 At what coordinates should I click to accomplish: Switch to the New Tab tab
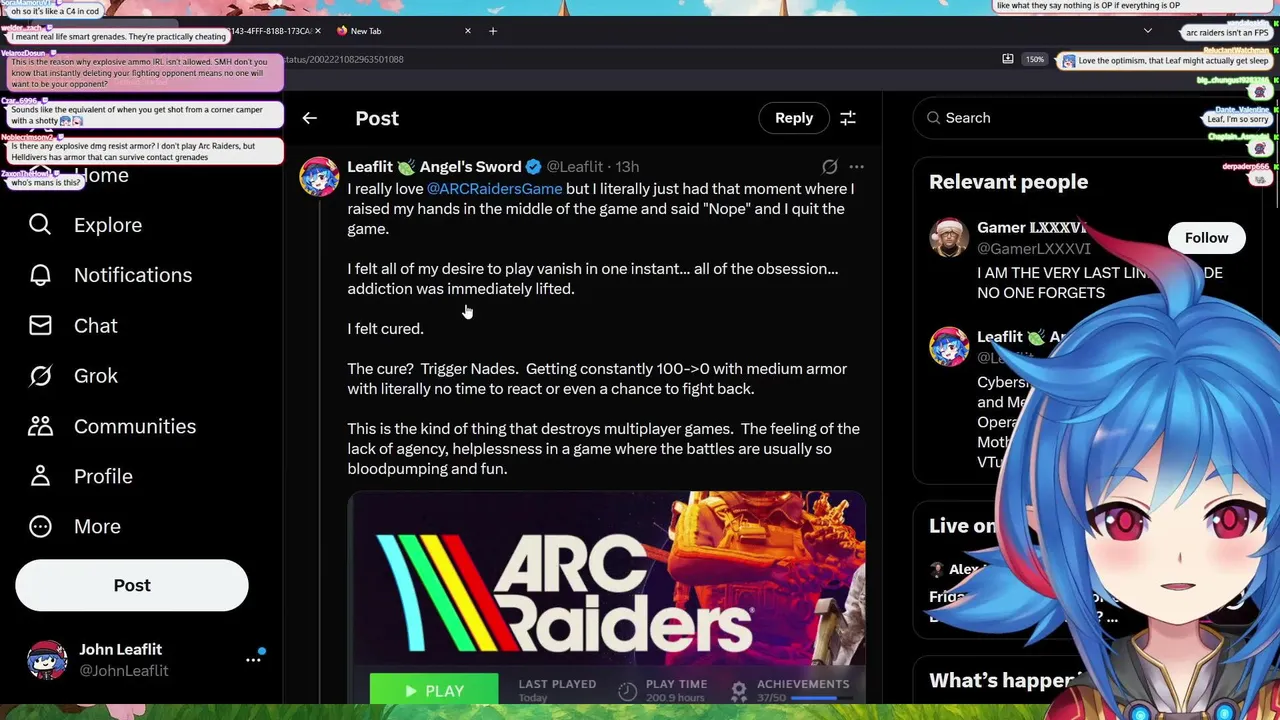(402, 31)
